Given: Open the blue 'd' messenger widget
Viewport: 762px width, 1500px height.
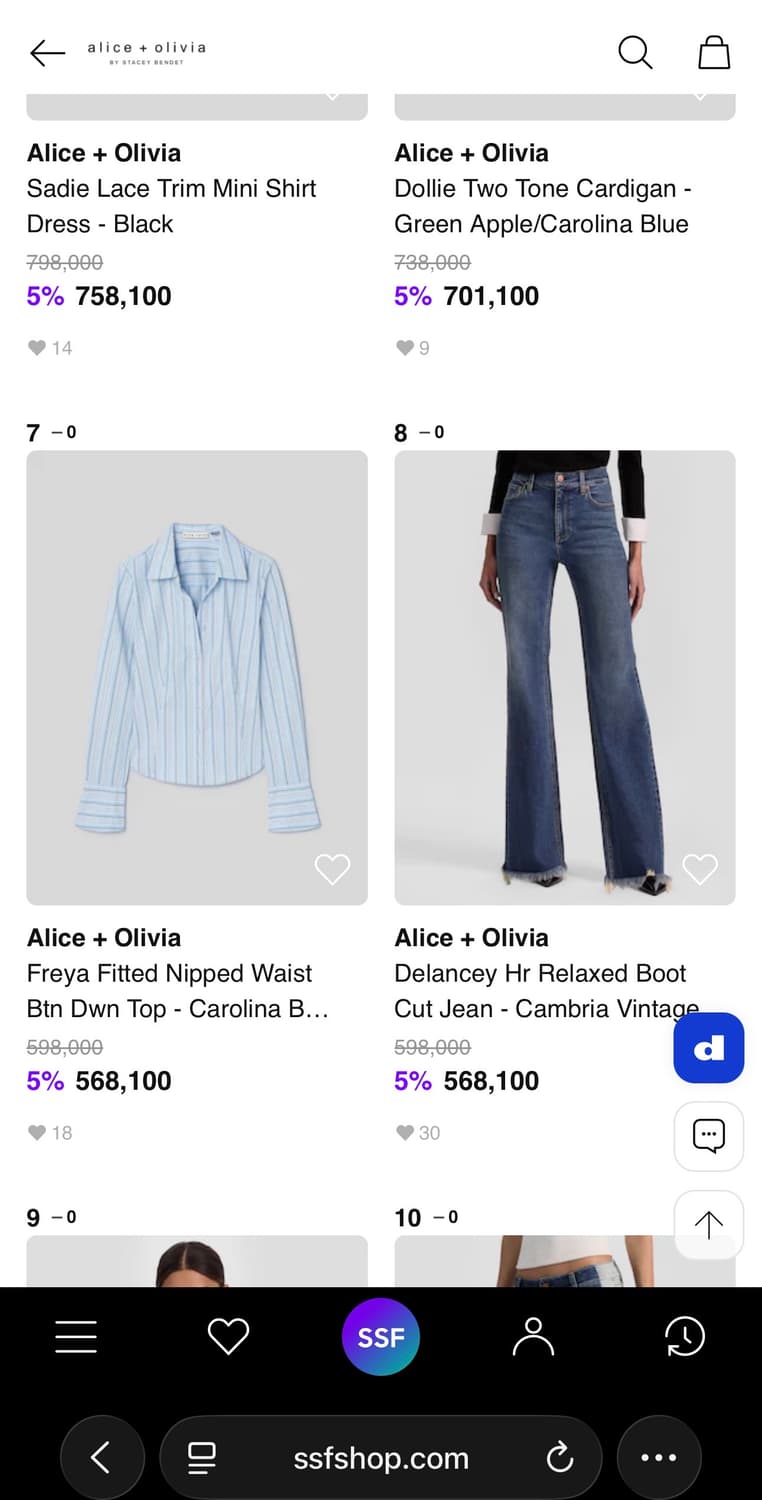Looking at the screenshot, I should point(708,1048).
